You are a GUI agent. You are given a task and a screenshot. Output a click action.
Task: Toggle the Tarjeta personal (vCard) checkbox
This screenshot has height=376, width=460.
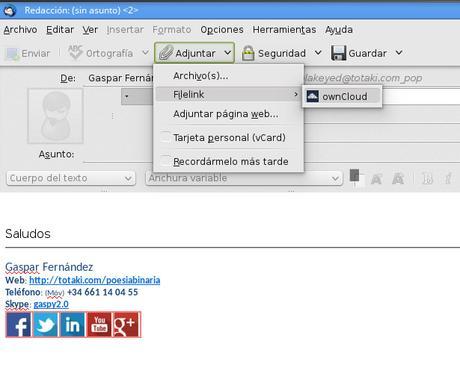pos(165,137)
